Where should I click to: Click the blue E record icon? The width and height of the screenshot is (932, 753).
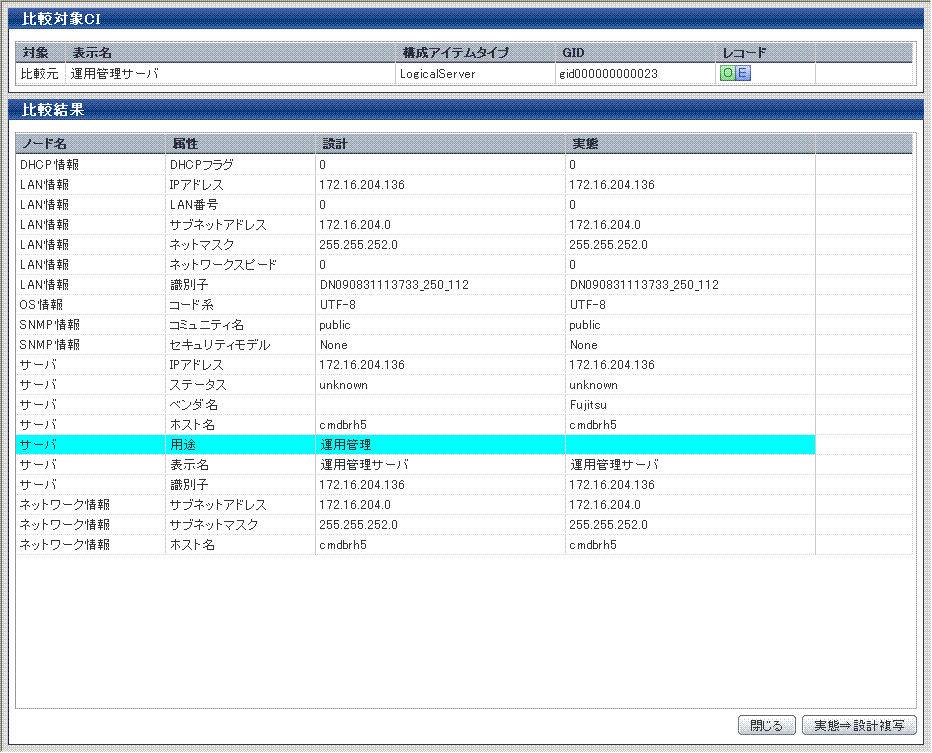point(743,73)
